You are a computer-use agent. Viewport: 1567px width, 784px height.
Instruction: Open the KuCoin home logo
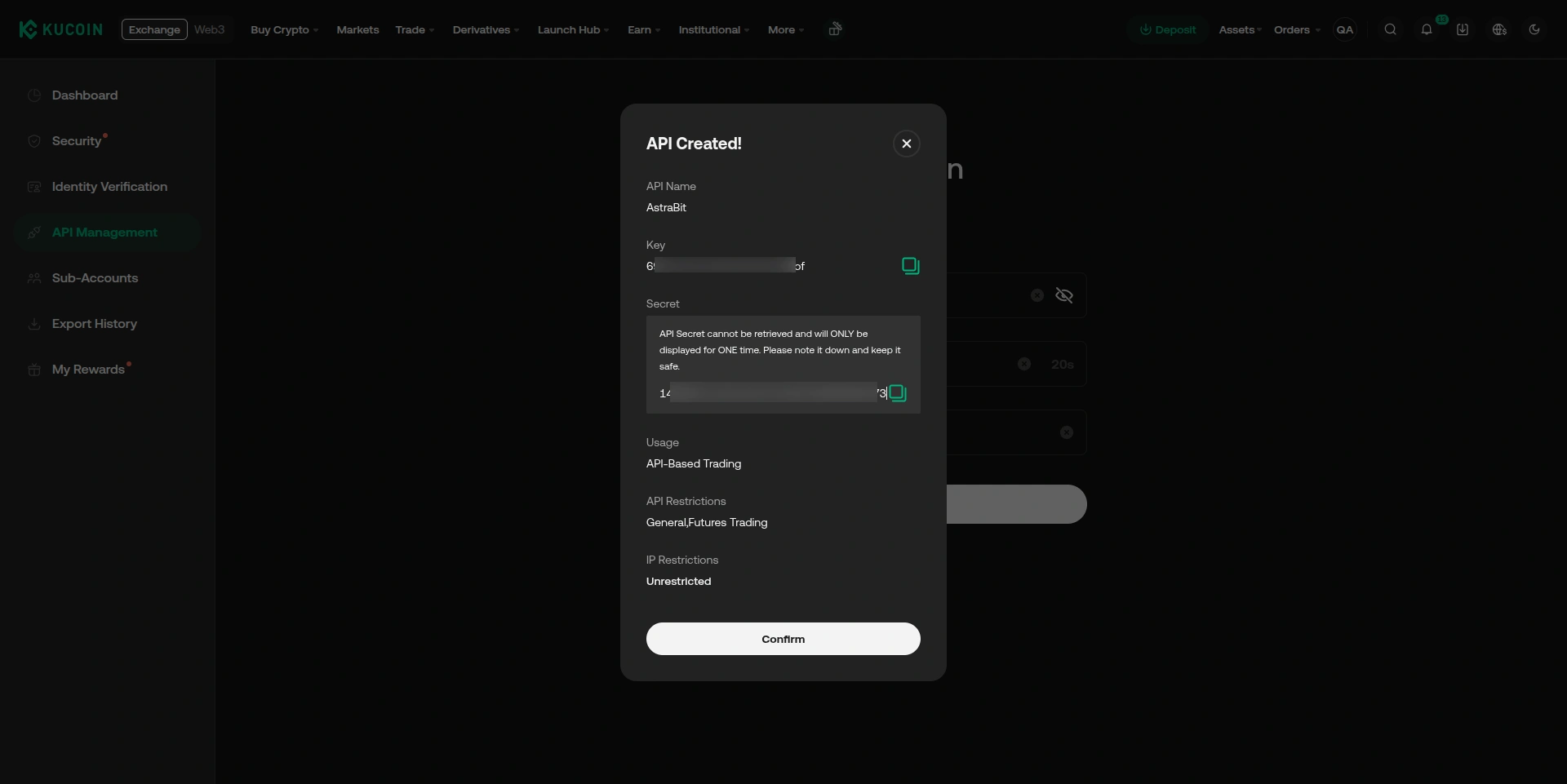(x=61, y=29)
